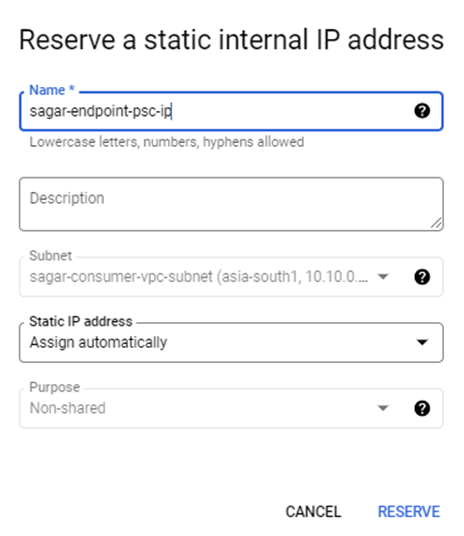
Task: Expand the Subnet dropdown arrow
Action: (383, 276)
